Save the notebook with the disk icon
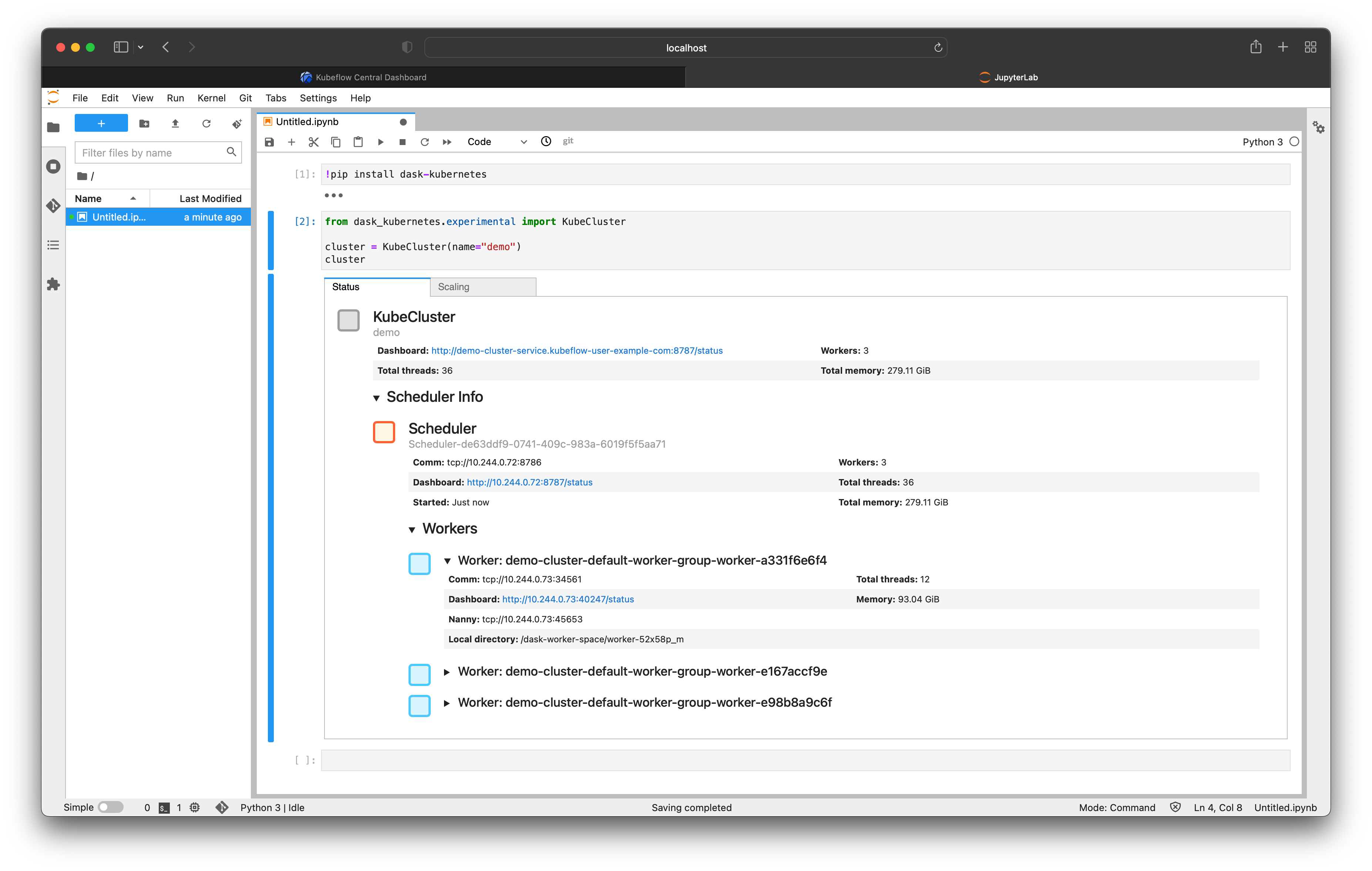 [x=269, y=142]
